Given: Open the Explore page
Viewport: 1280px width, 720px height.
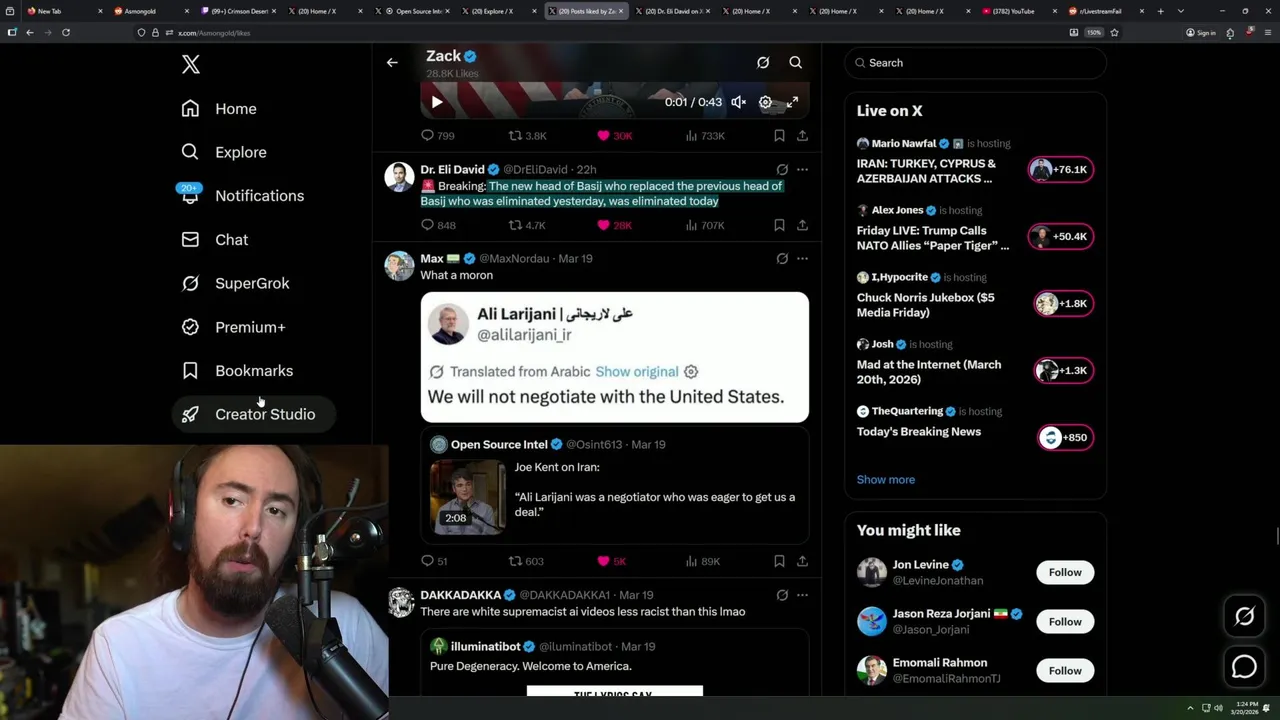Looking at the screenshot, I should [x=224, y=152].
